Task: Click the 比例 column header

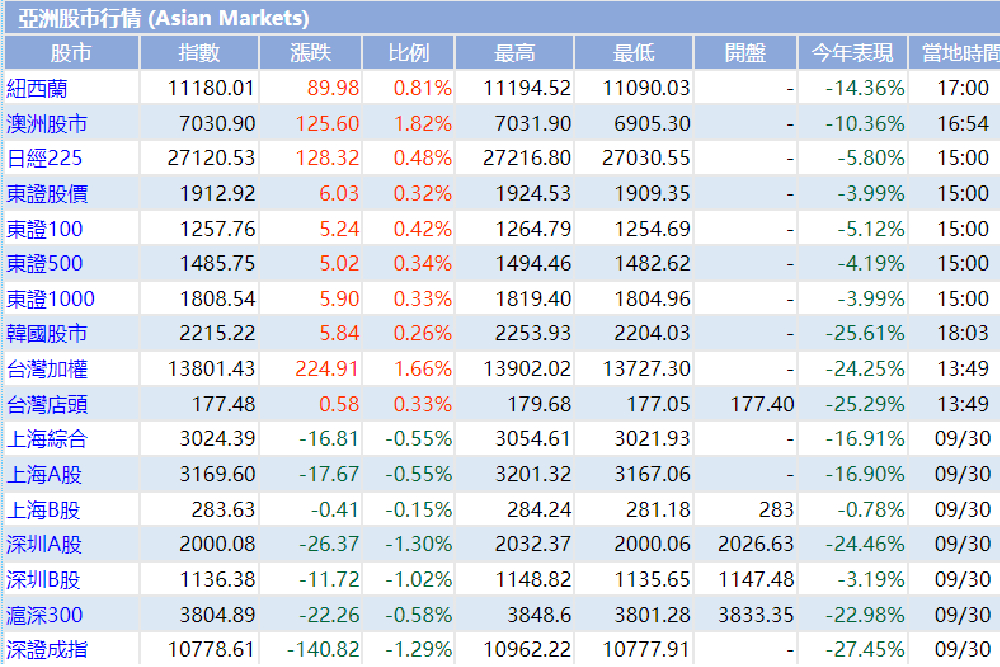Action: click(409, 52)
